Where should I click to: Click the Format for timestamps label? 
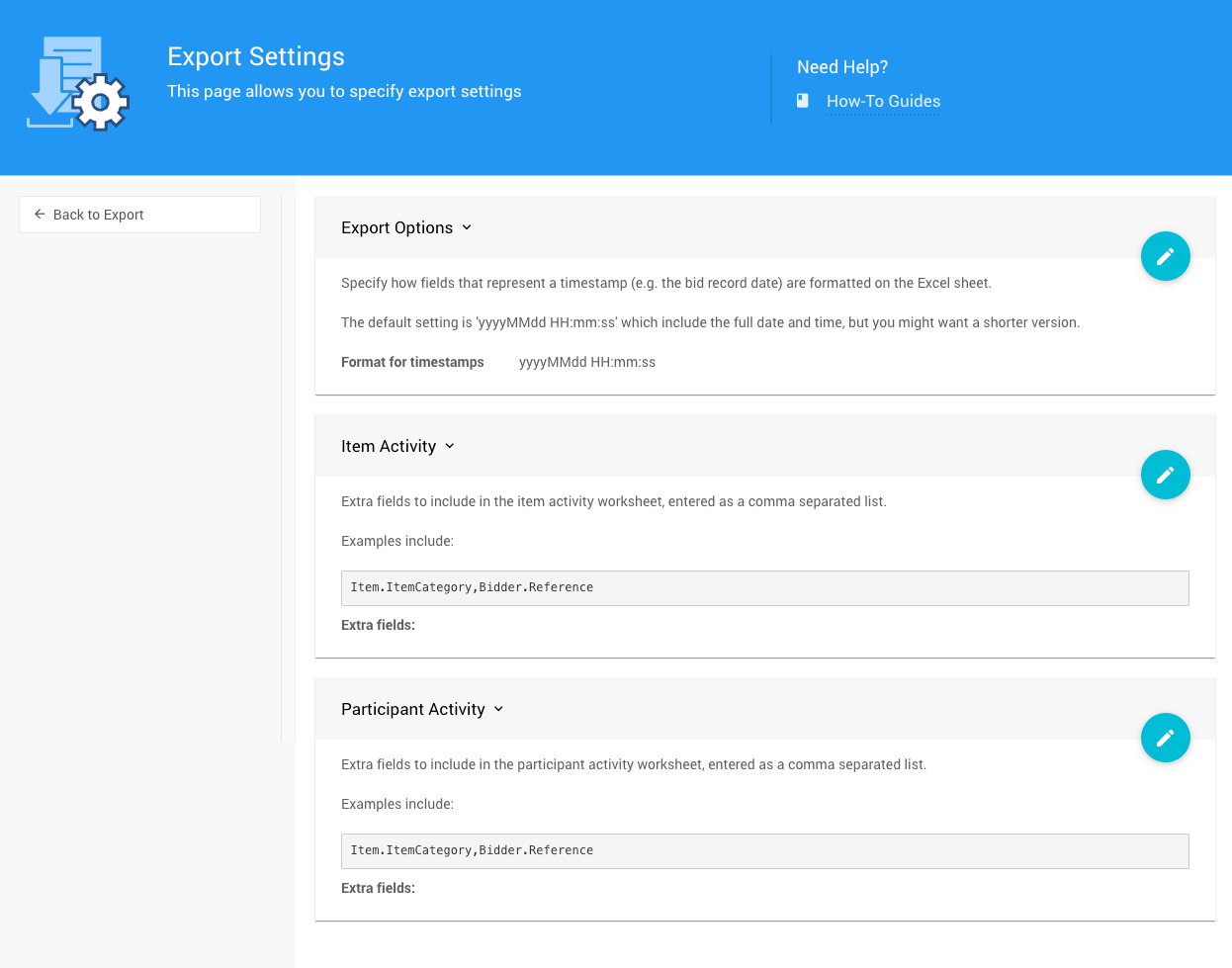coord(412,363)
